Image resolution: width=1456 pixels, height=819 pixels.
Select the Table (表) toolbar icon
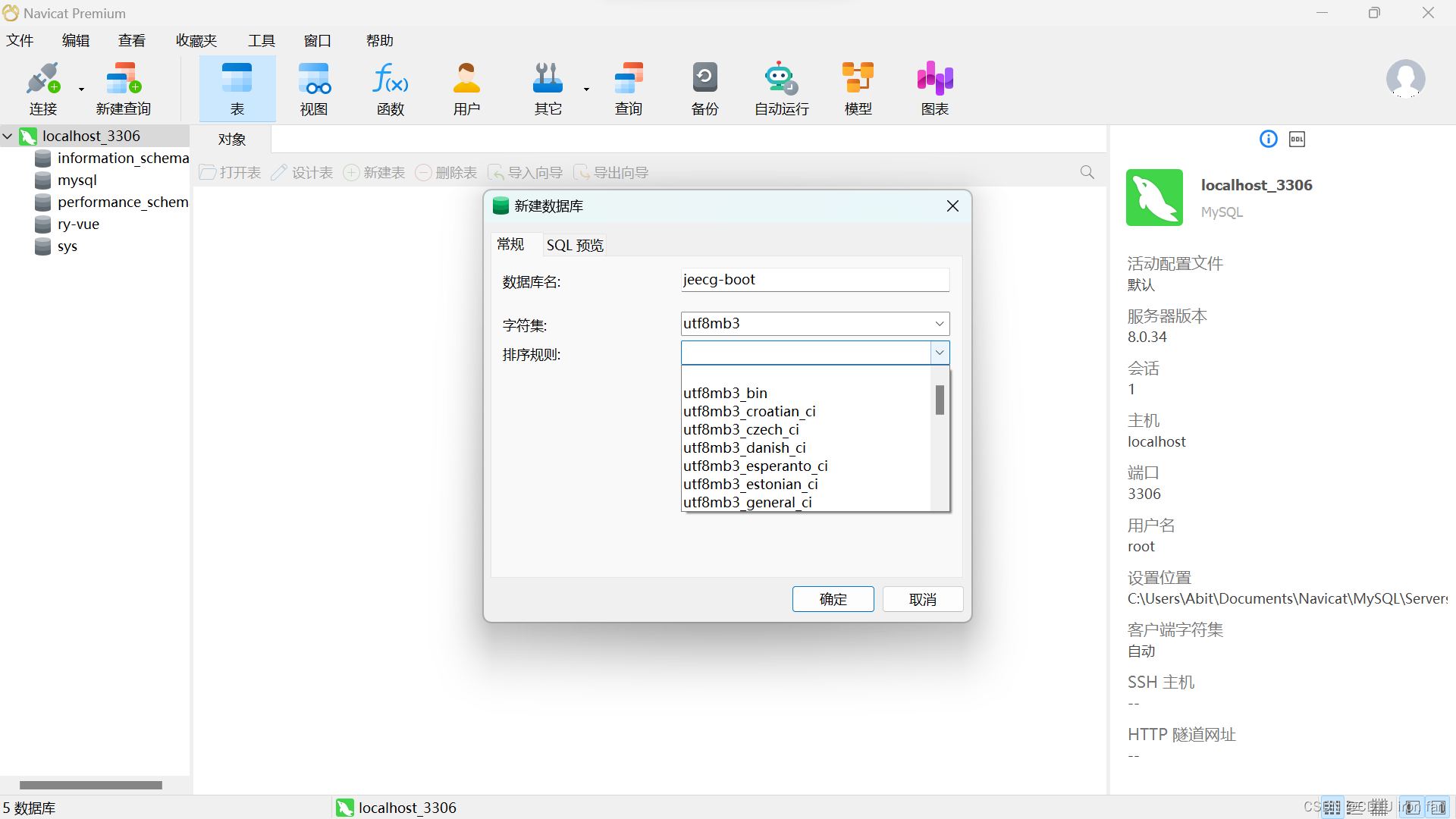[x=237, y=89]
